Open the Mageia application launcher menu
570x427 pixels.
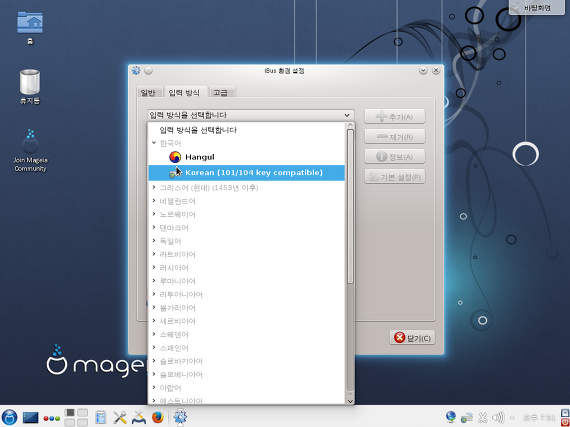(9, 417)
